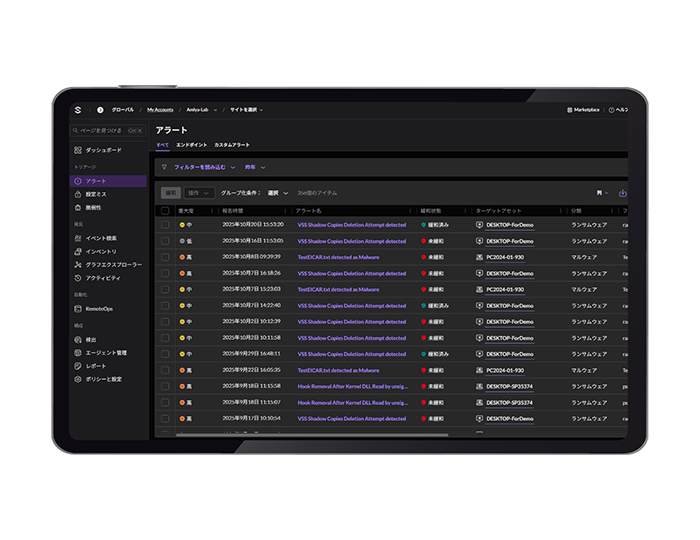Click the RemoteOps sidebar icon

pos(78,309)
